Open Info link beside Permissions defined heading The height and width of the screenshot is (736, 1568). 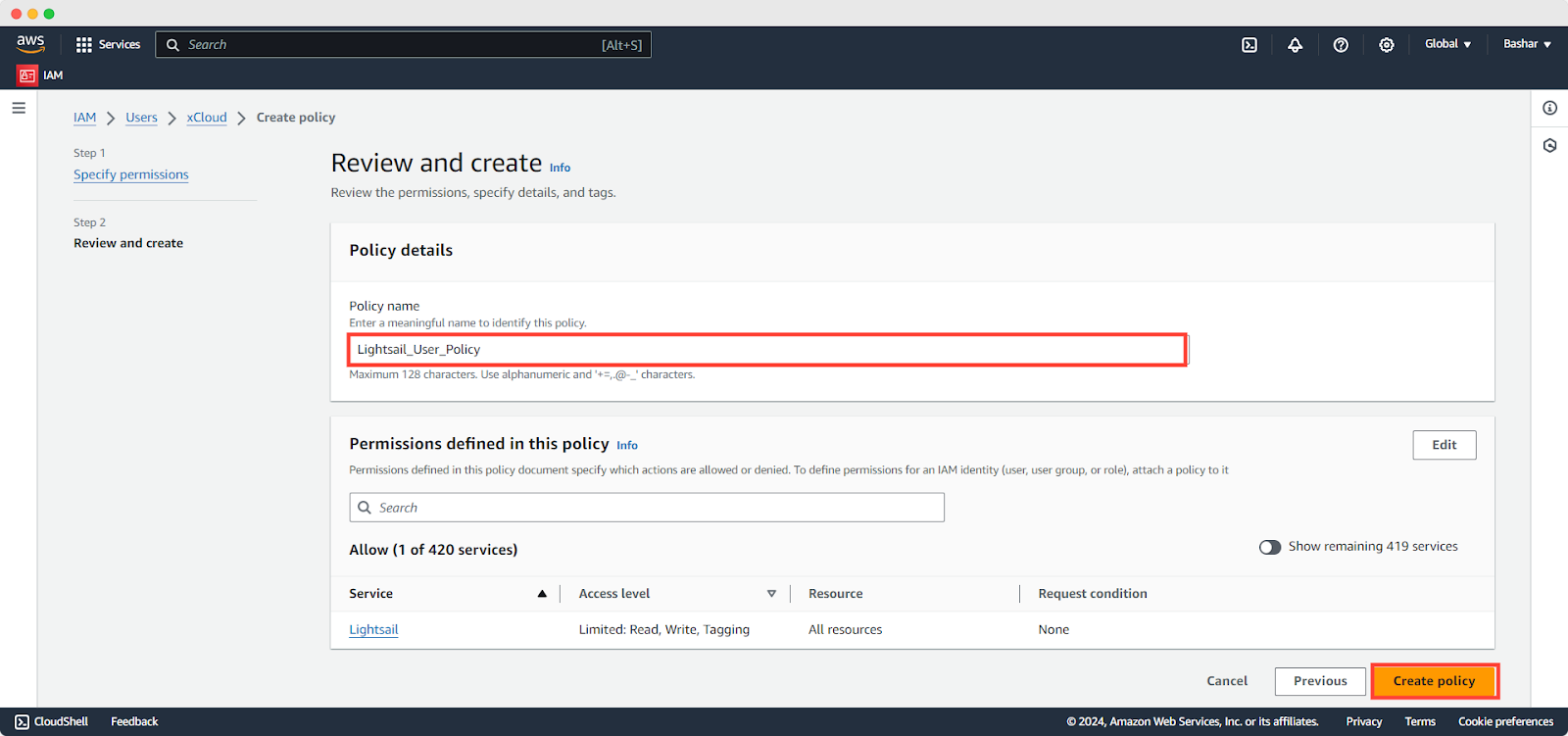point(627,445)
